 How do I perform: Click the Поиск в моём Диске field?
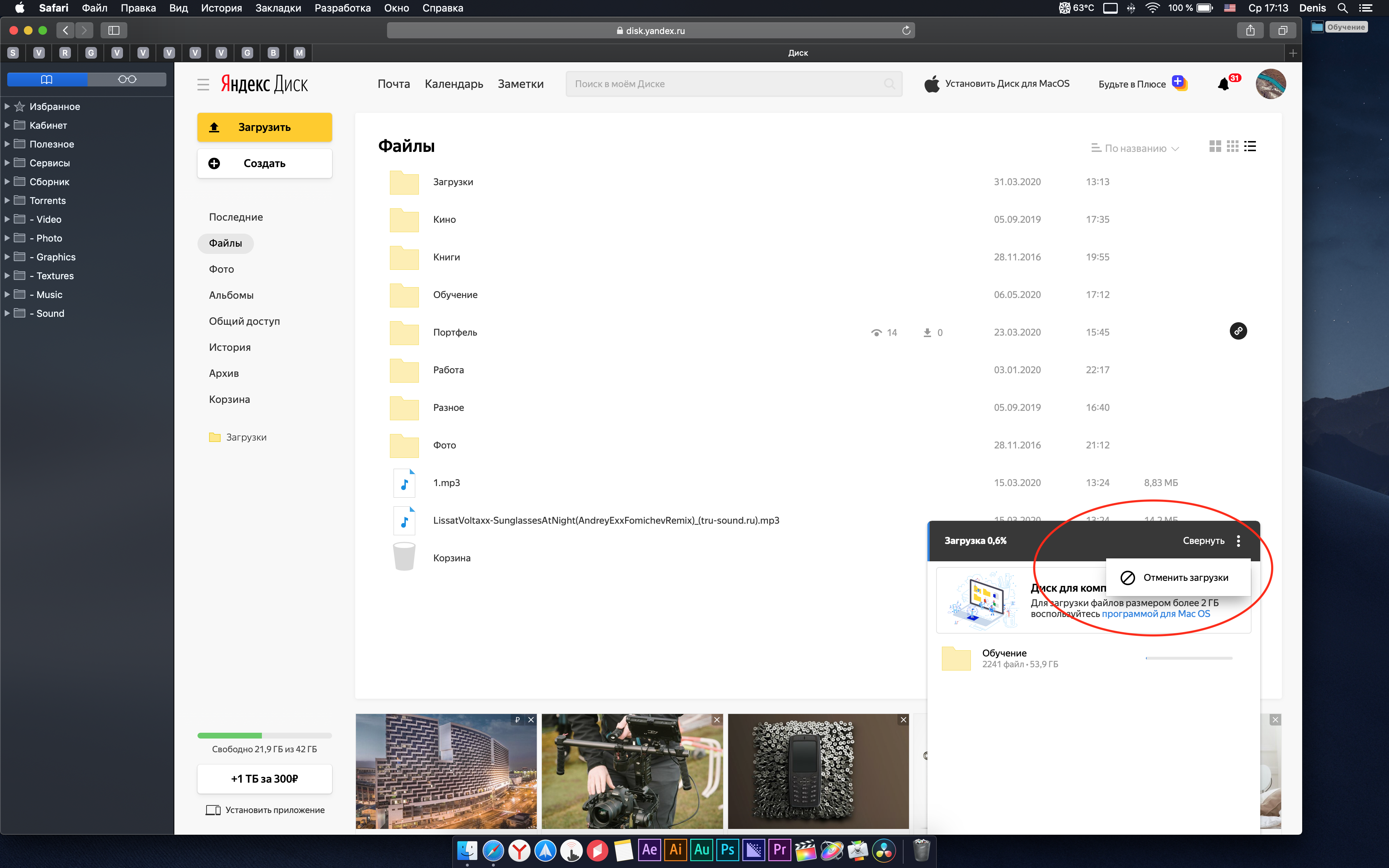(734, 84)
